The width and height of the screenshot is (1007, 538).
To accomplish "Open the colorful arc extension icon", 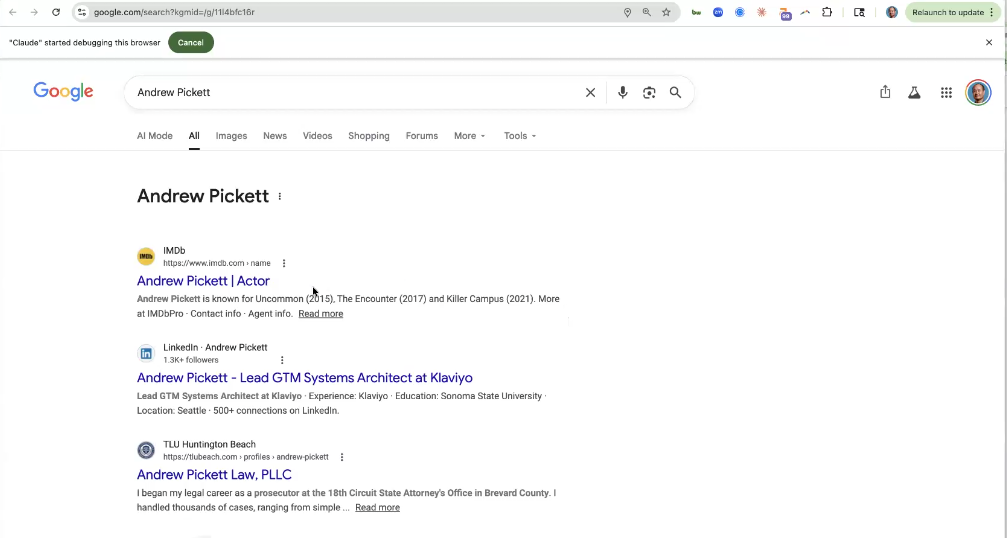I will [805, 12].
